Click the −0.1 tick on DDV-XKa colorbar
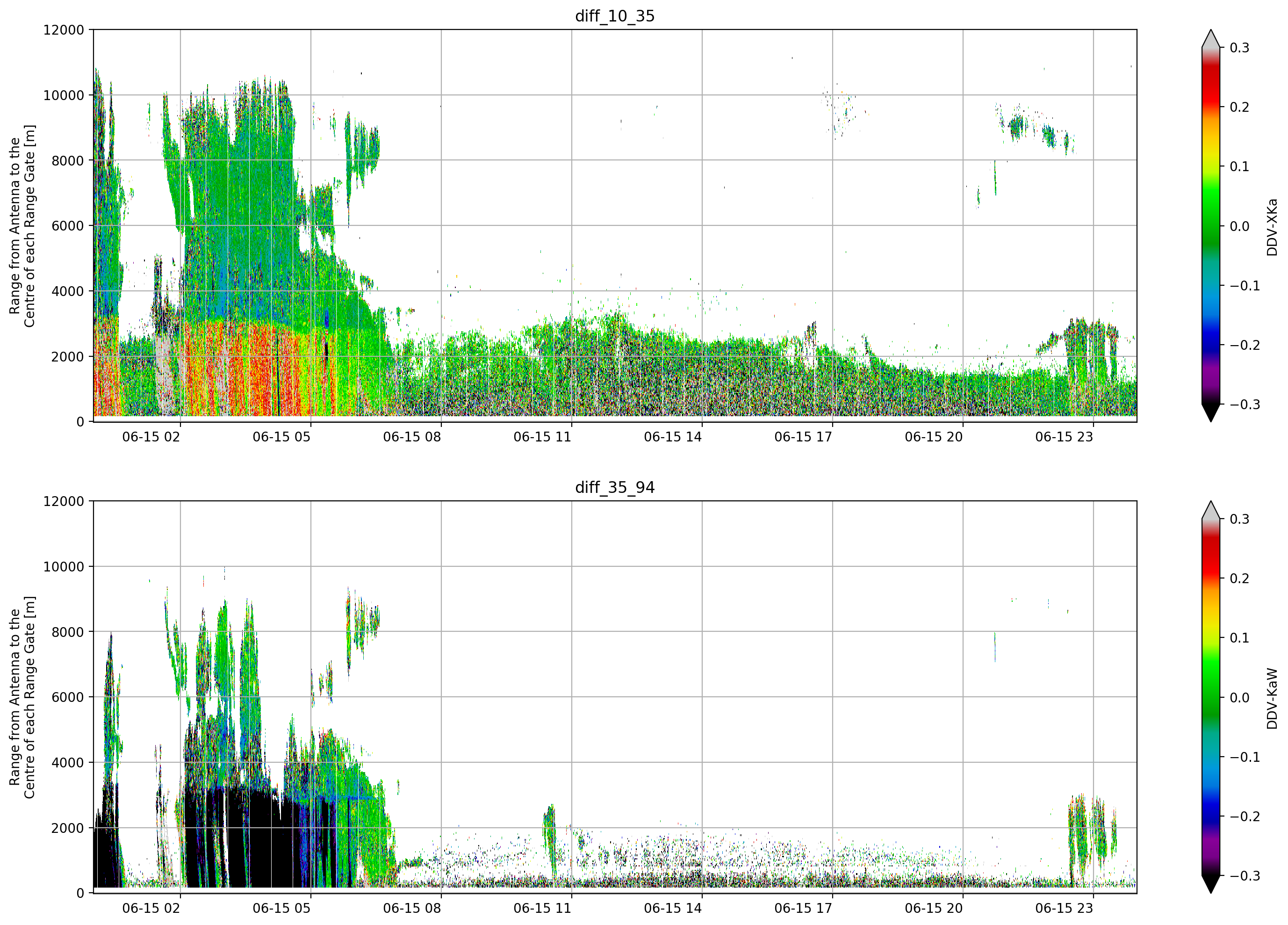The height and width of the screenshot is (925, 1288). point(1245,286)
